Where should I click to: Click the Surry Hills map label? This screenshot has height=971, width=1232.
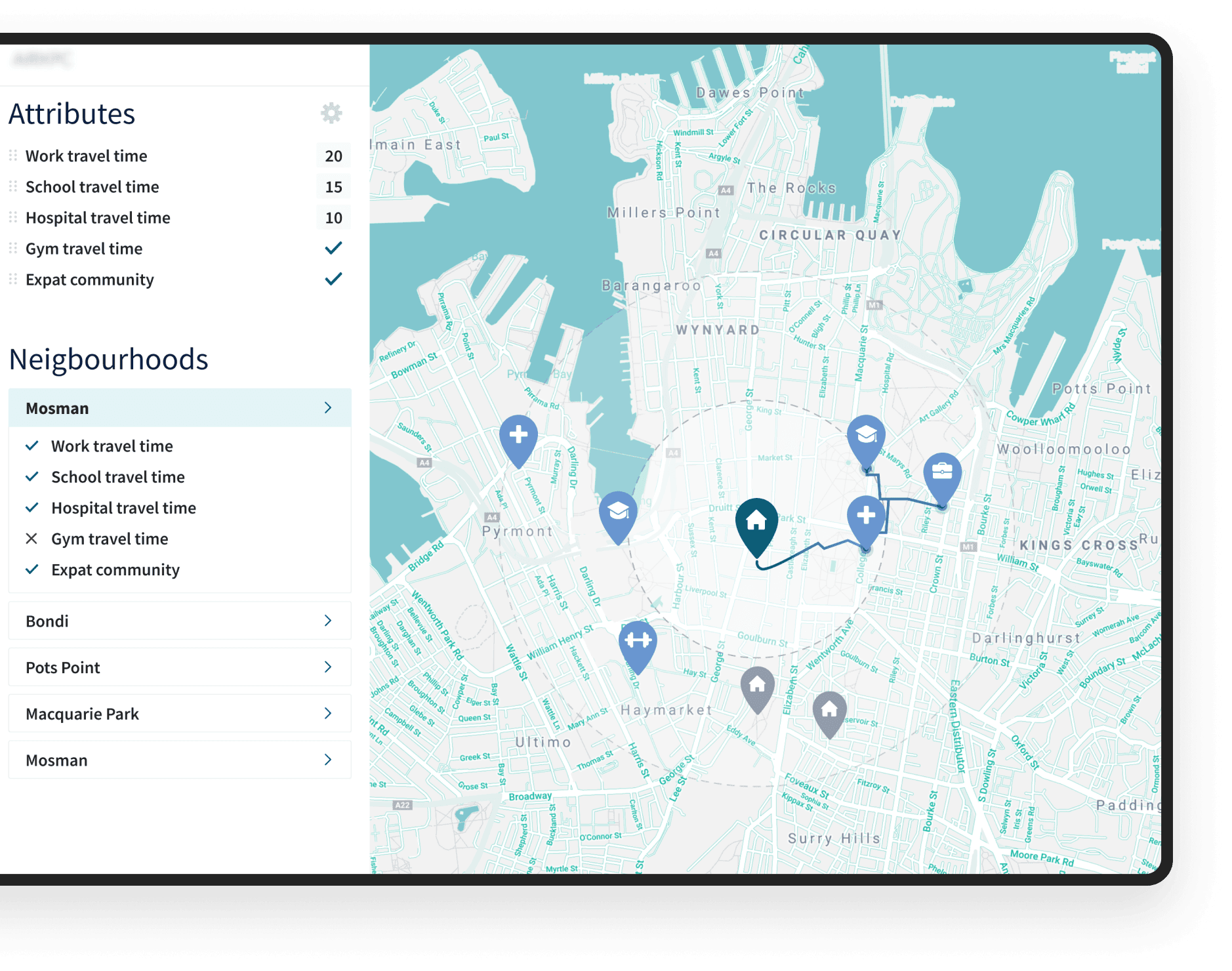coord(834,838)
